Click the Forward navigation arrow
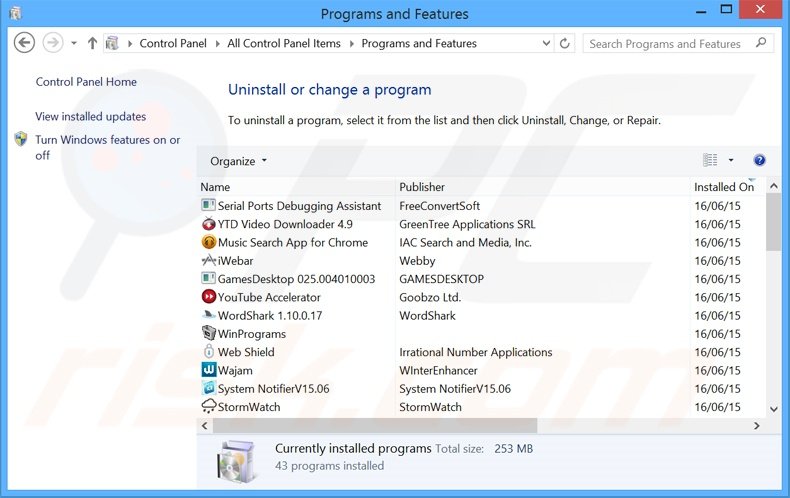This screenshot has height=498, width=790. [53, 43]
